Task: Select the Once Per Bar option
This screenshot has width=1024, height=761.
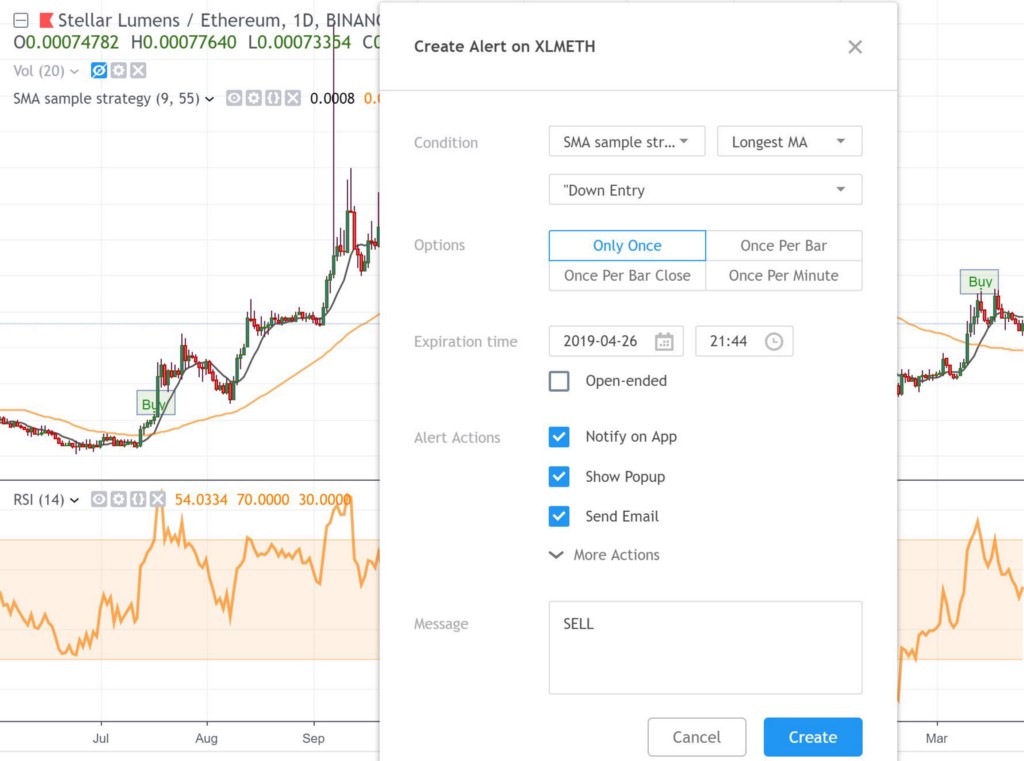Action: coord(784,246)
